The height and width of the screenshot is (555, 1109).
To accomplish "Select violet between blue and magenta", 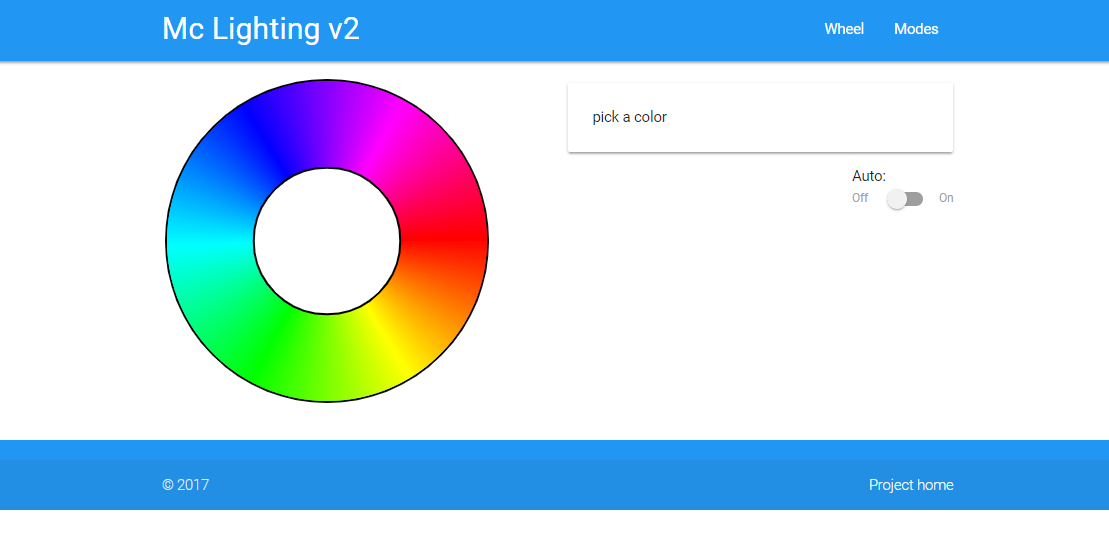I will click(x=327, y=124).
